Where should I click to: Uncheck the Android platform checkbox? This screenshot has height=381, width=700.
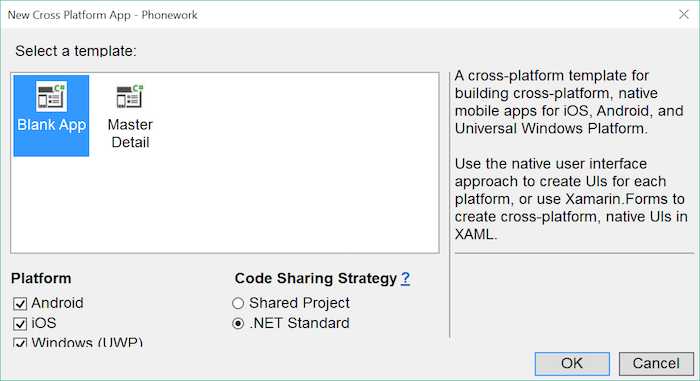20,304
